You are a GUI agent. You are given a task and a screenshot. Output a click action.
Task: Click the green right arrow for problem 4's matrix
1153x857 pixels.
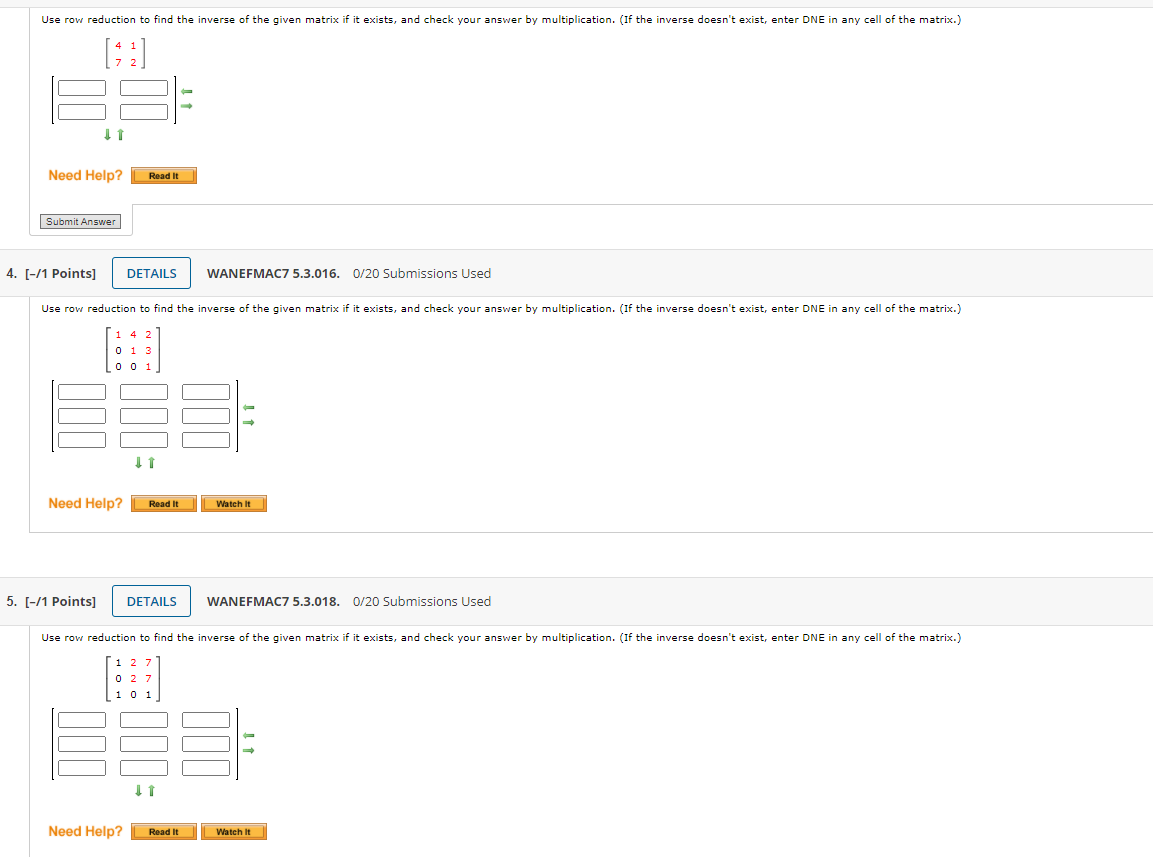tap(248, 421)
